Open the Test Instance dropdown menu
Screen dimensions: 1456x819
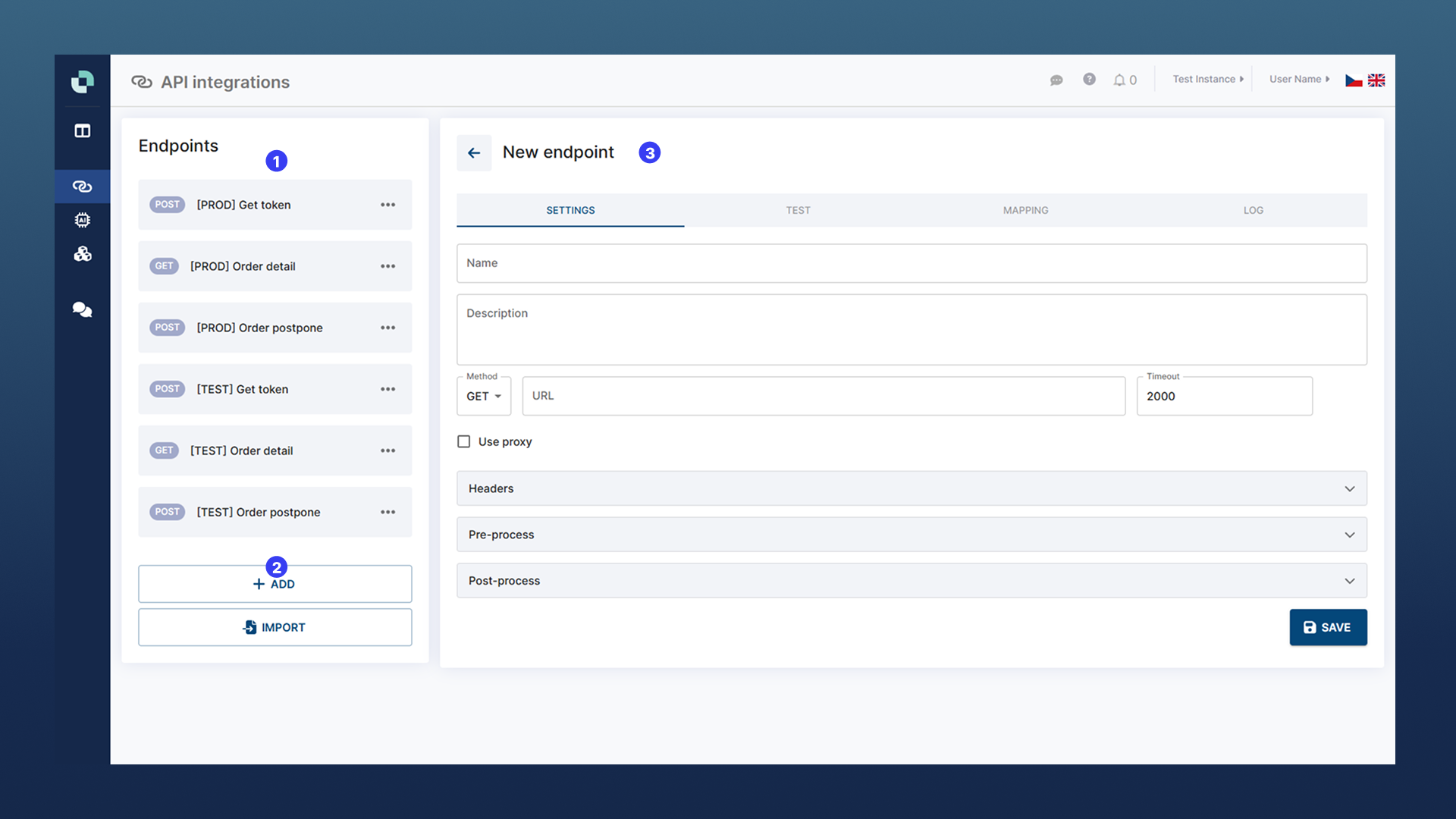pos(1207,79)
